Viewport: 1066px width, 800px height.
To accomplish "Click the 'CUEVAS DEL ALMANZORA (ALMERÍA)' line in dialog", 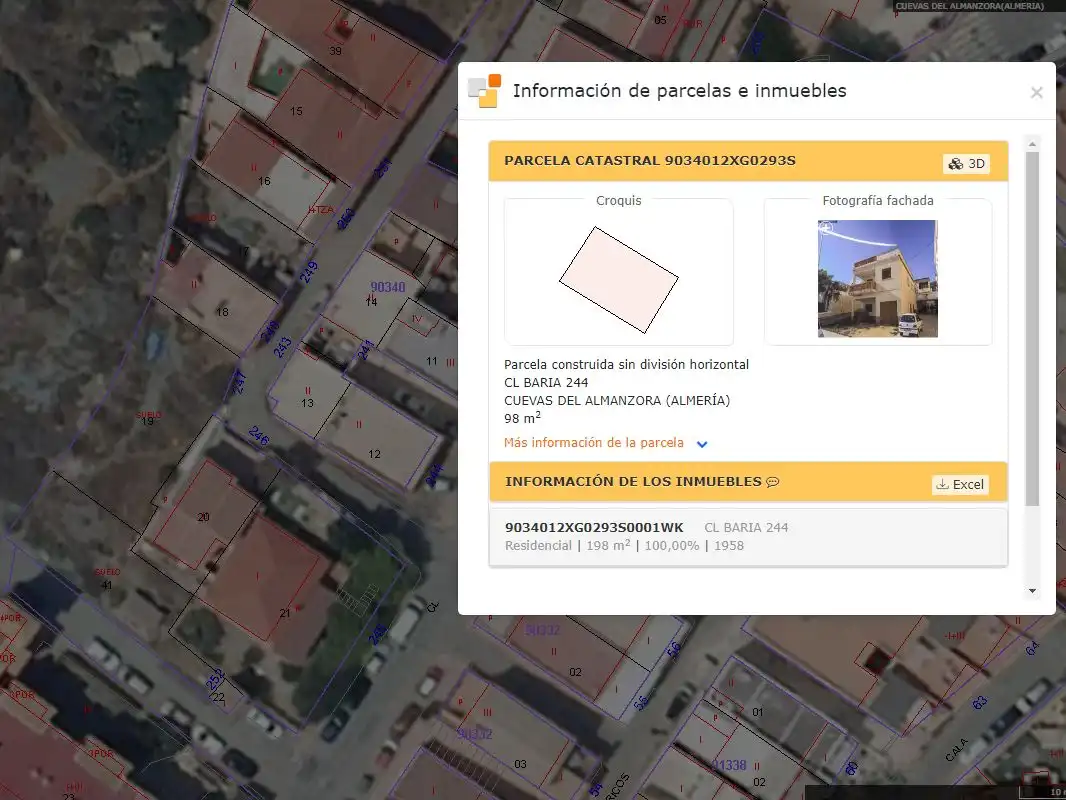I will coord(617,400).
